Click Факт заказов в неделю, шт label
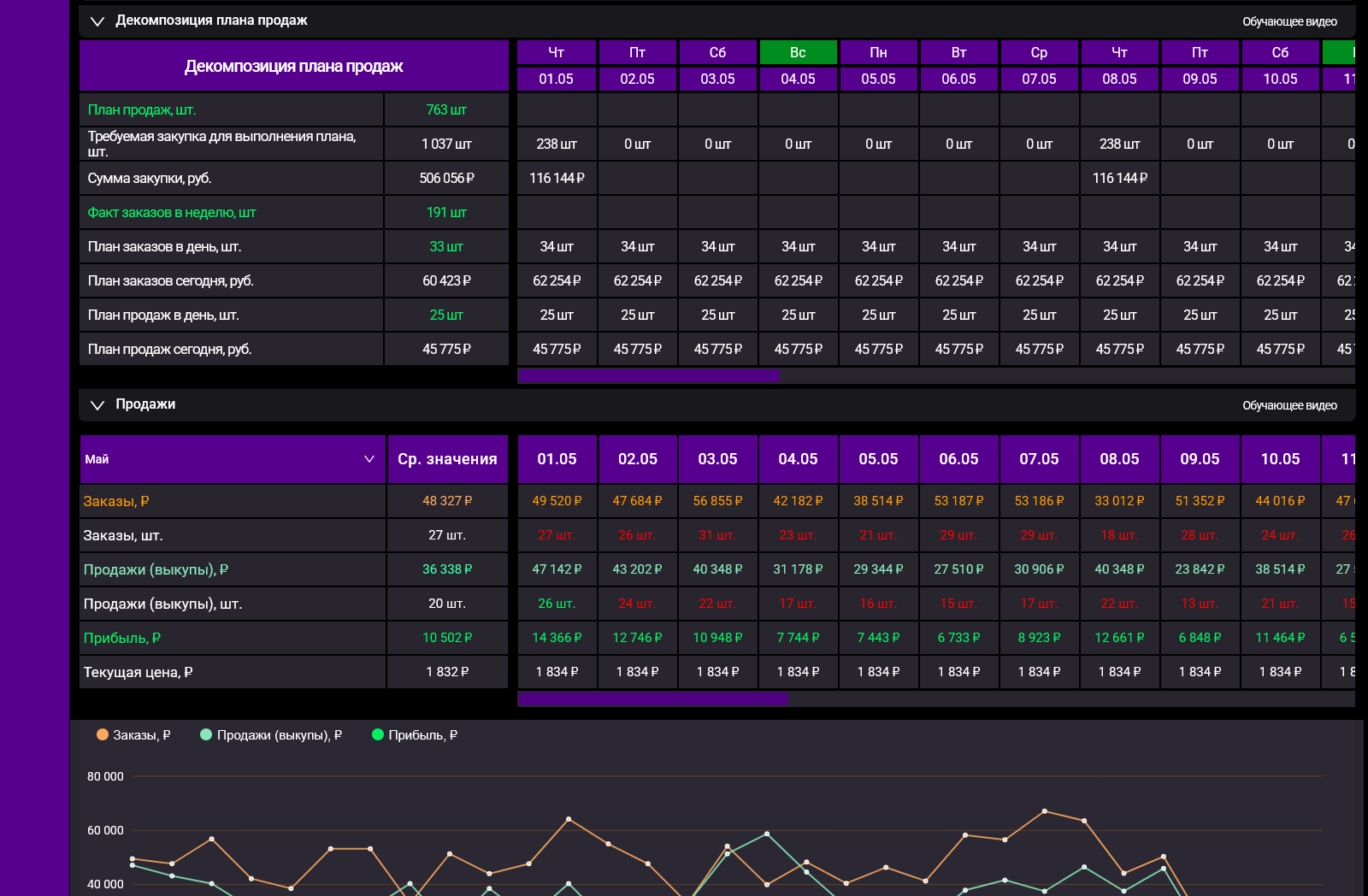Screen dimensions: 1368x896 click(172, 212)
